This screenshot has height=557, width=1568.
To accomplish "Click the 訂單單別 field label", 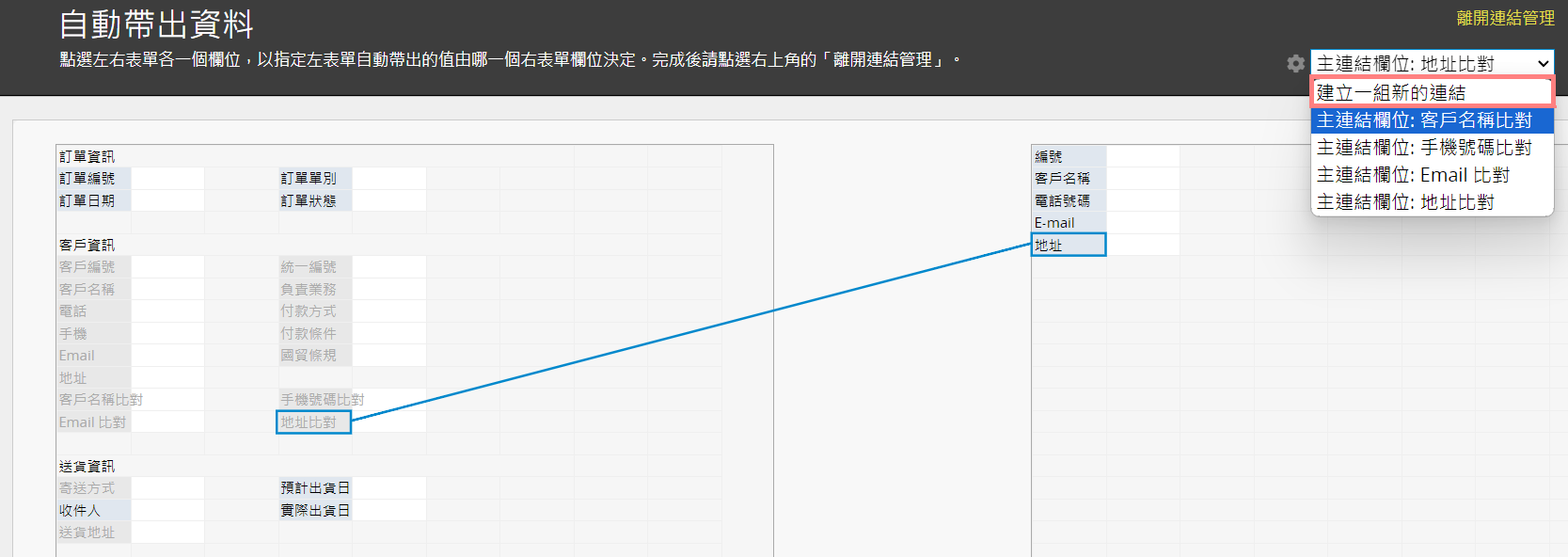I will (315, 178).
